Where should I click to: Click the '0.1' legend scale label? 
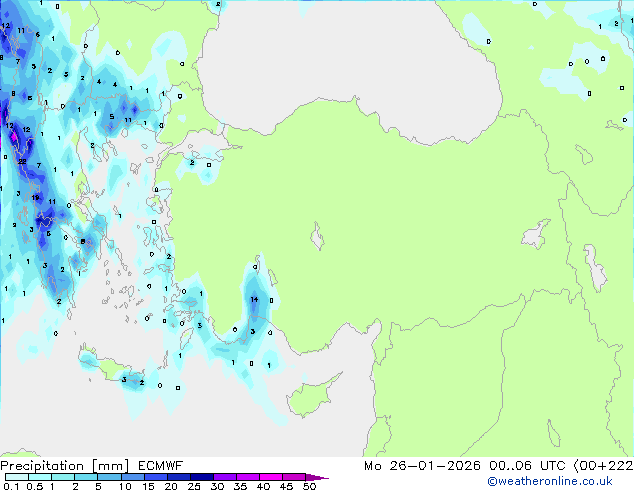pos(11,486)
